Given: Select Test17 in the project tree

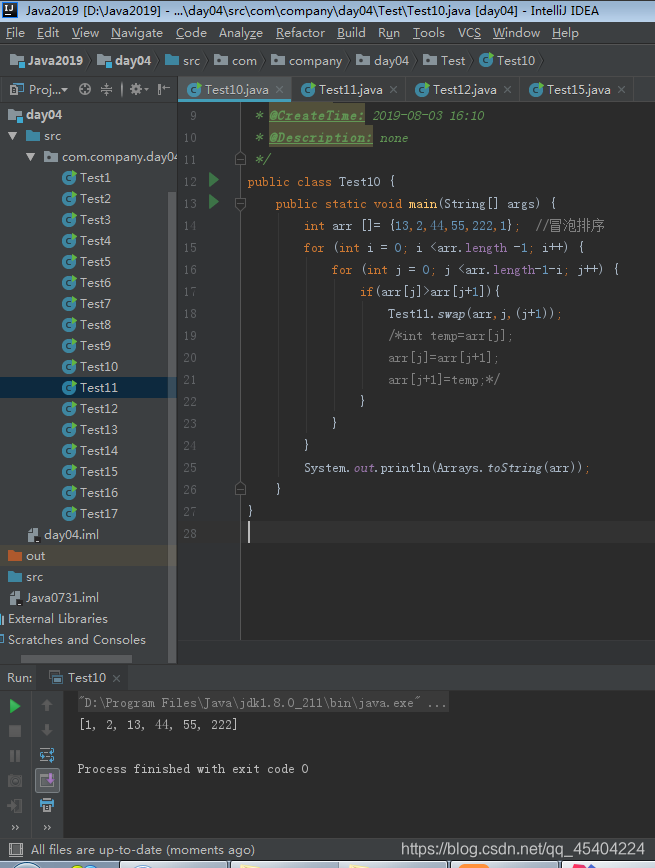Looking at the screenshot, I should coord(90,514).
